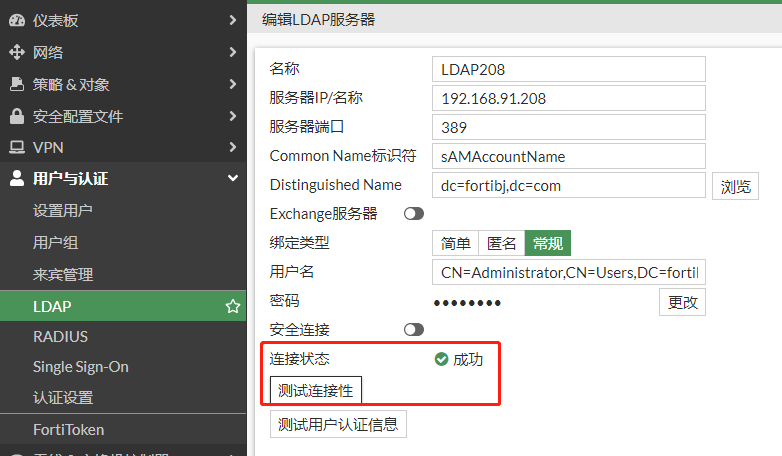782x456 pixels.
Task: Click the 测试连接性 button
Action: click(x=315, y=390)
